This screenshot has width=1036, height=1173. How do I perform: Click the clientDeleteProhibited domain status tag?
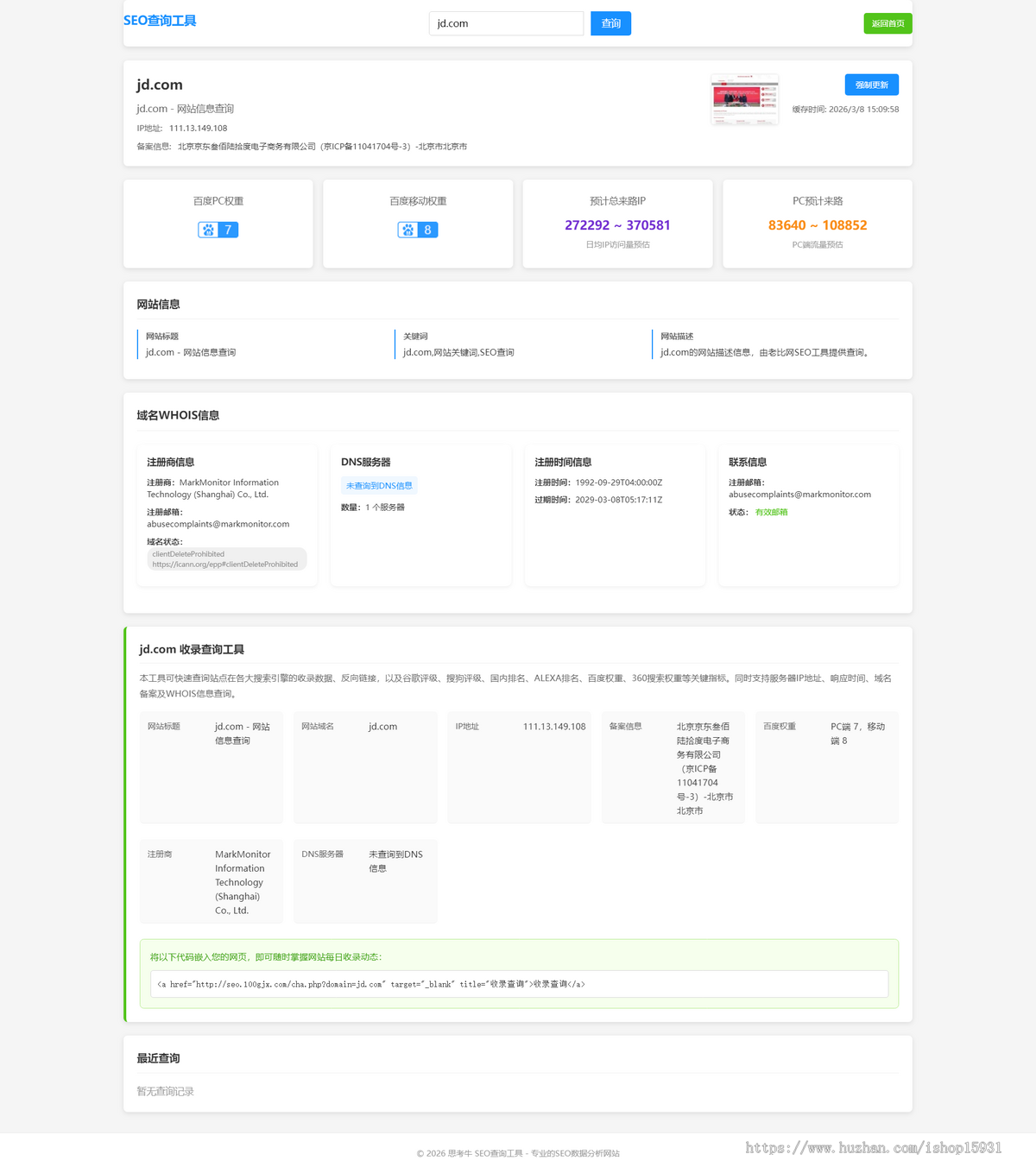226,559
